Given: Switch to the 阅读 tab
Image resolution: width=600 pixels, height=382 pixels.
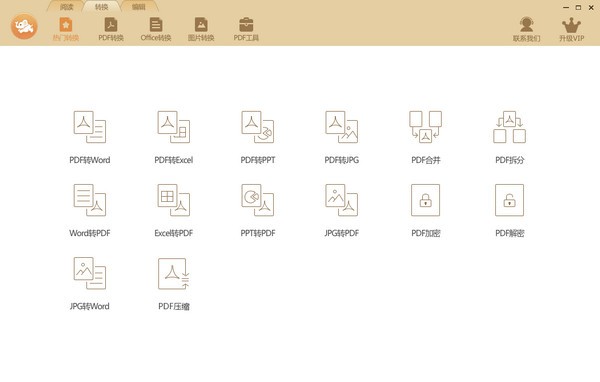Looking at the screenshot, I should [x=67, y=7].
